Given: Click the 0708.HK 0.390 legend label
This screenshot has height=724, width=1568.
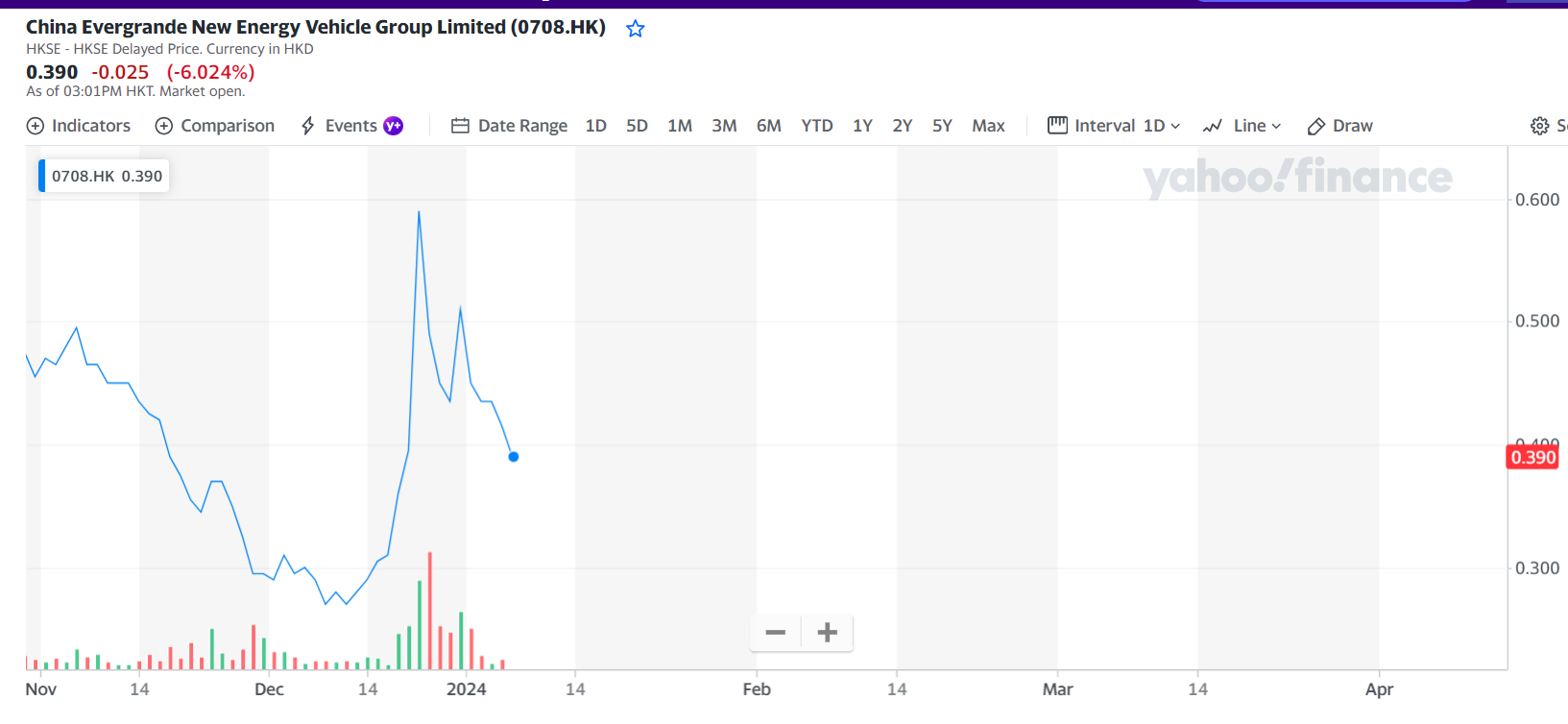Looking at the screenshot, I should (105, 176).
